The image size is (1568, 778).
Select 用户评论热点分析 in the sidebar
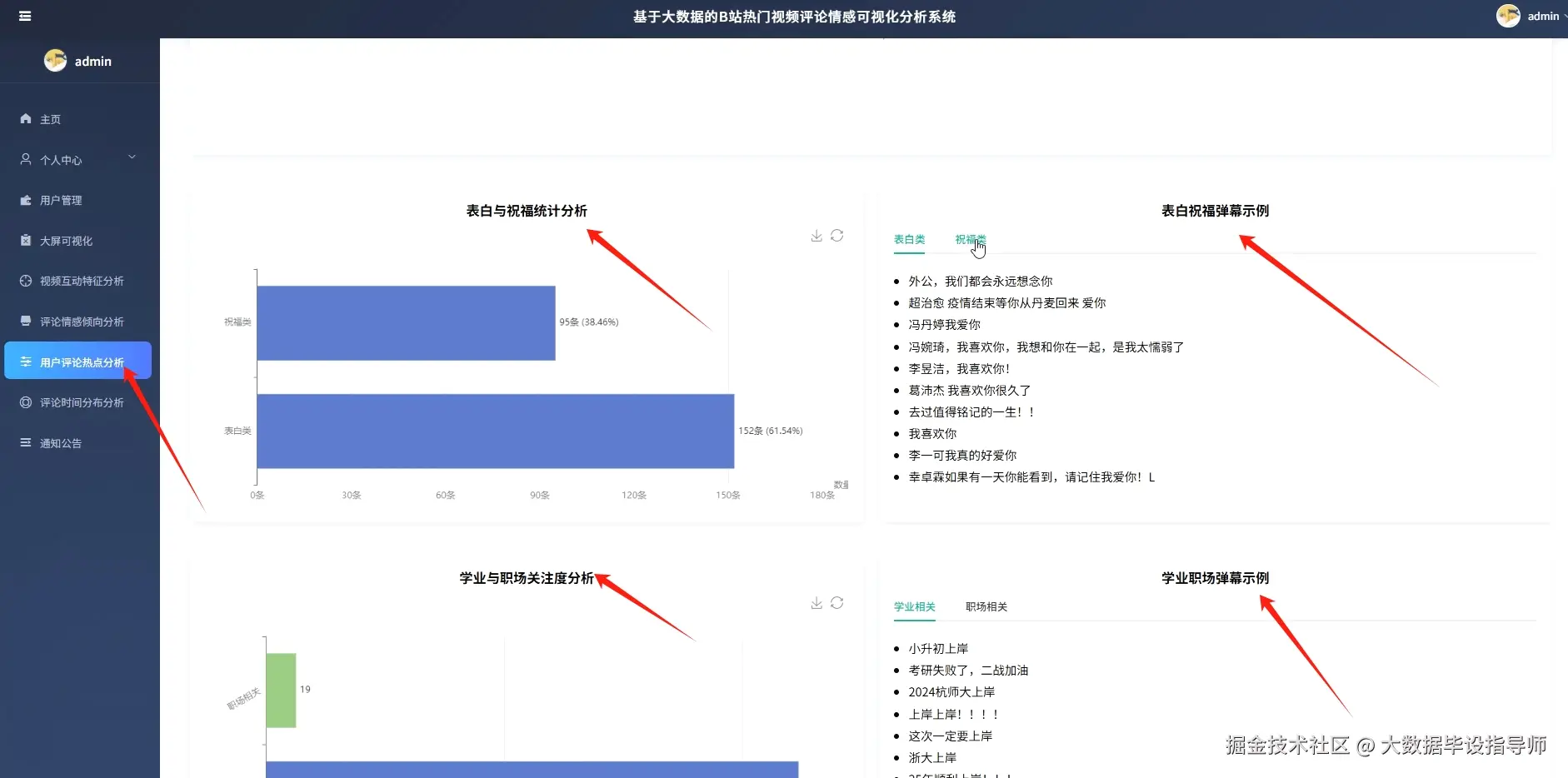click(77, 361)
